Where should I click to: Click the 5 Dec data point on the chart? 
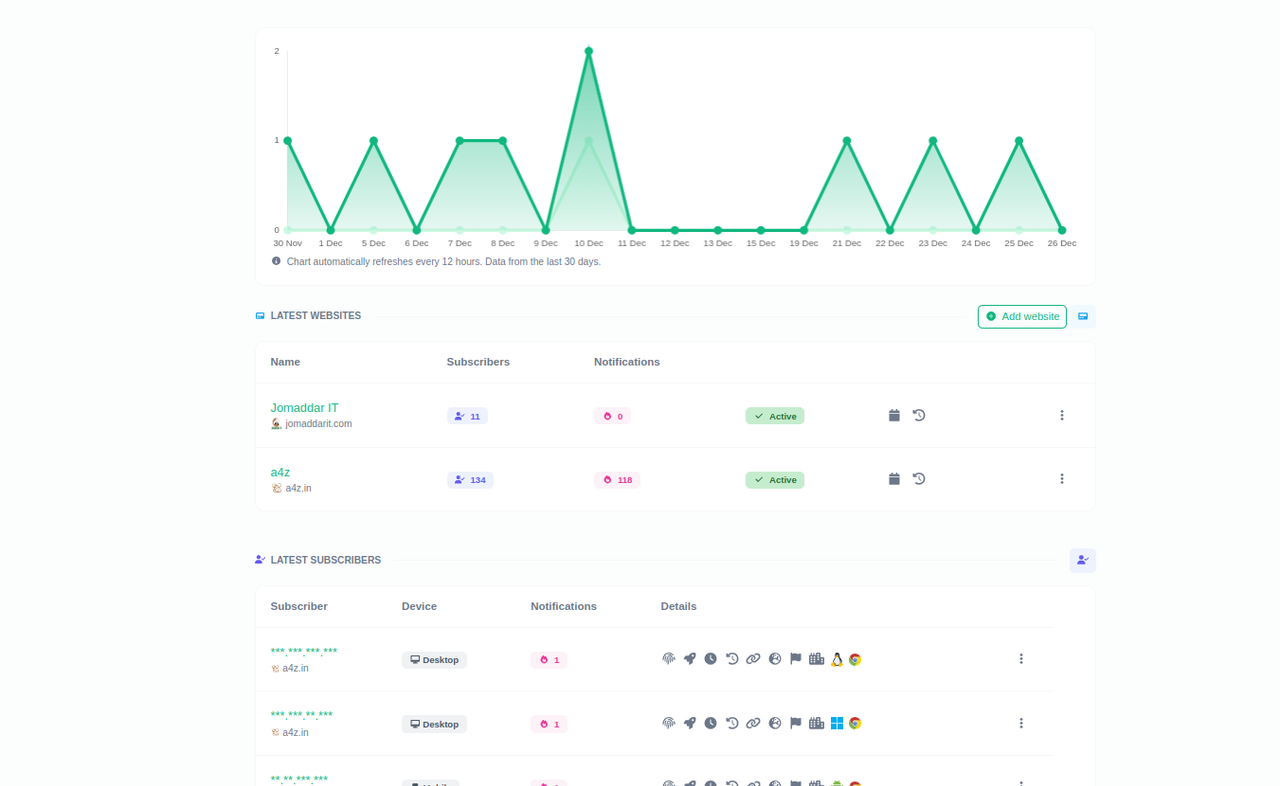(374, 141)
